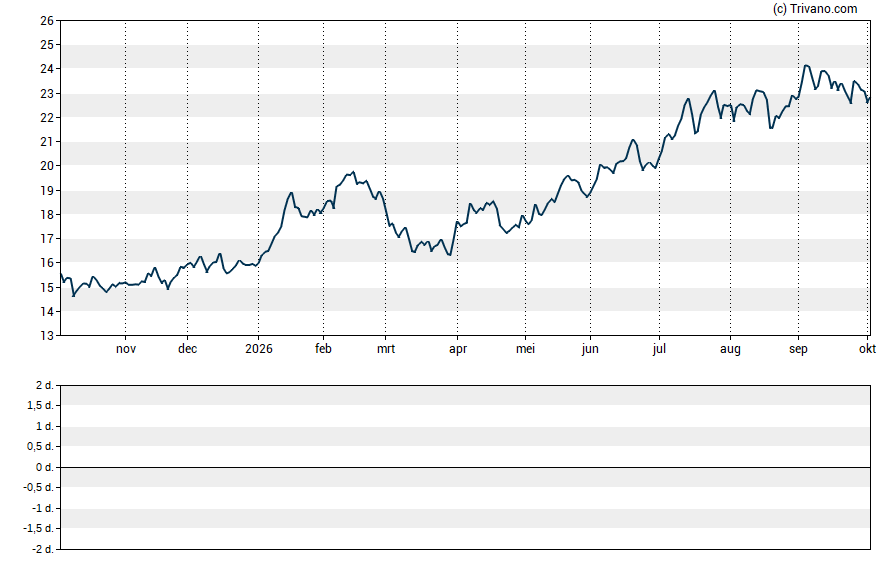Click the 'apr' month label
Screen dimensions: 888x565
click(458, 349)
